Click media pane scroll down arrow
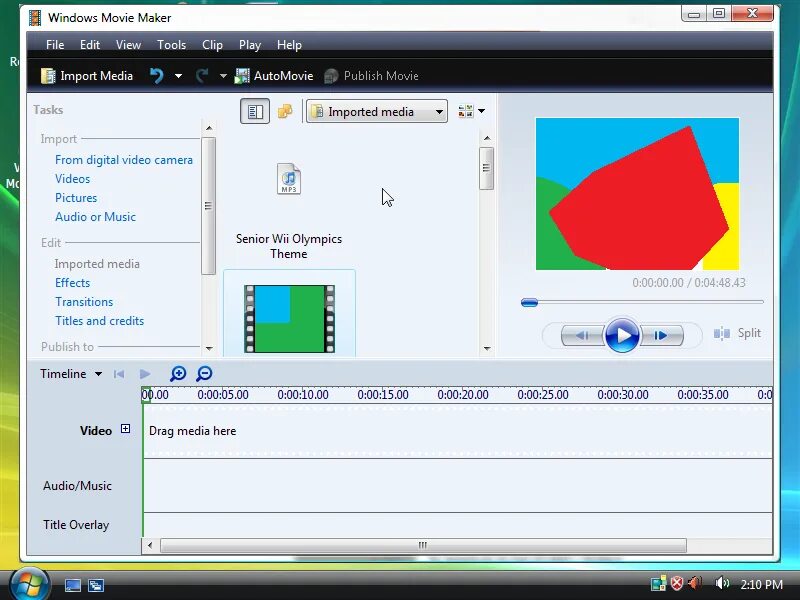The width and height of the screenshot is (800, 600). (487, 348)
